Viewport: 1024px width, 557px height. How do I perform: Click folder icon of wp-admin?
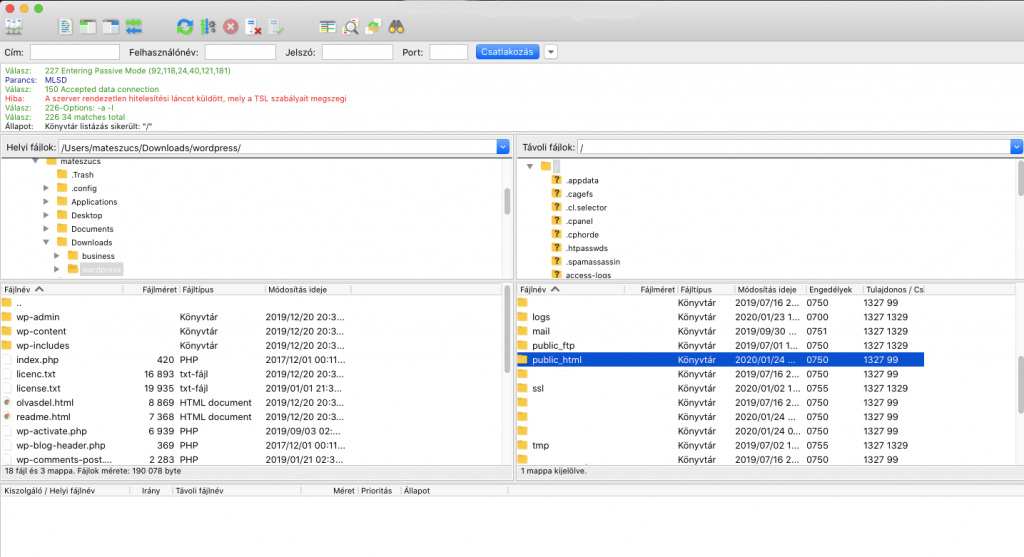(x=7, y=317)
